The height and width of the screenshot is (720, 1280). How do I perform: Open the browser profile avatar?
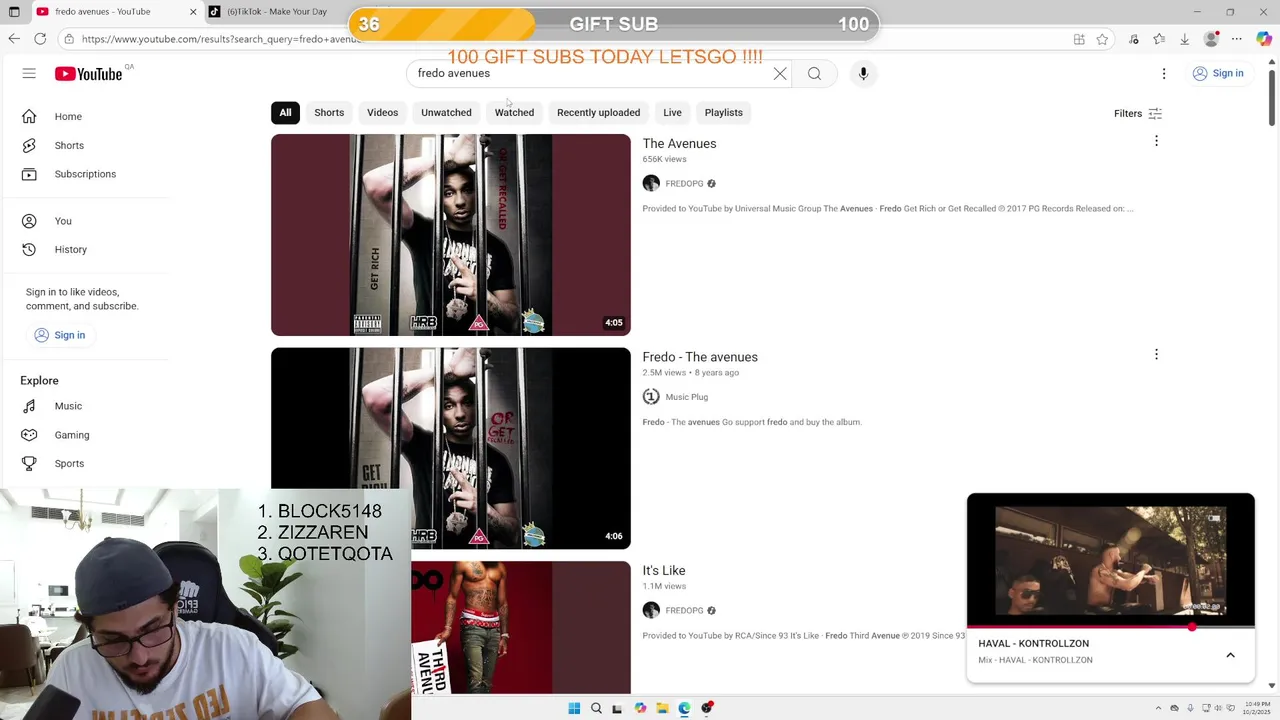[1211, 39]
